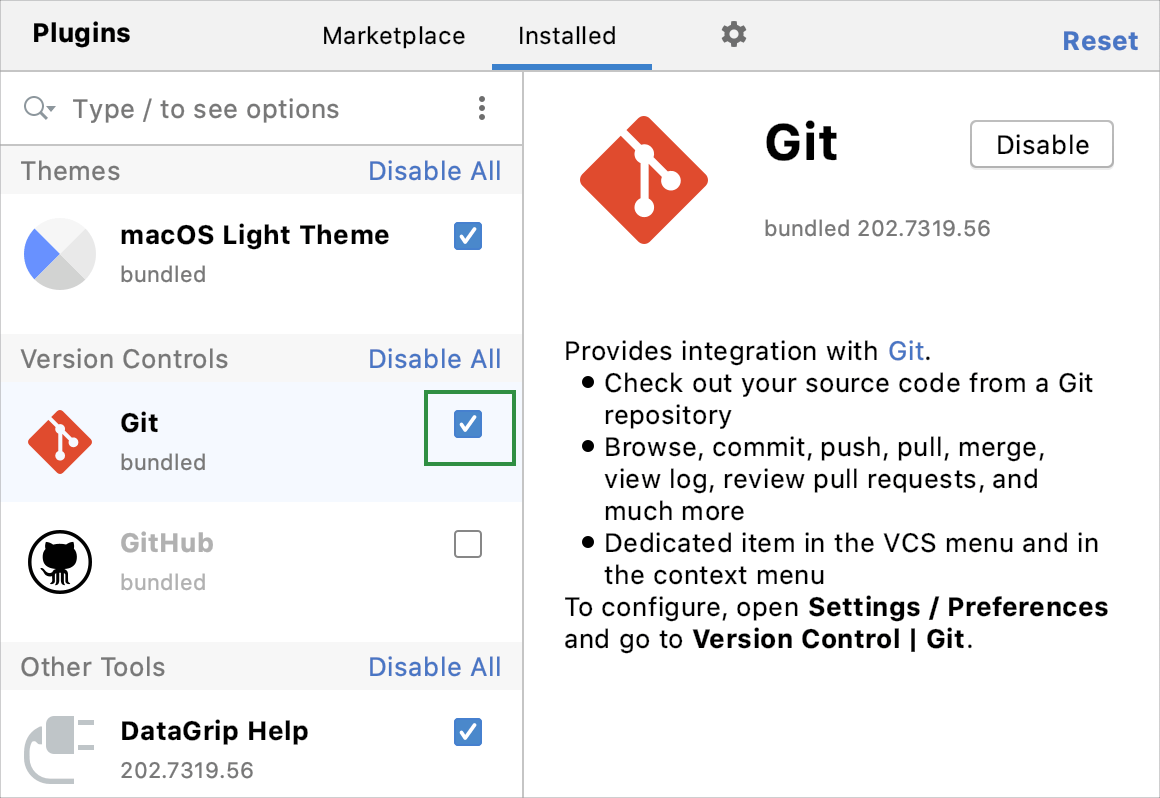Image resolution: width=1160 pixels, height=798 pixels.
Task: Disable all Other Tools plugins
Action: click(434, 666)
